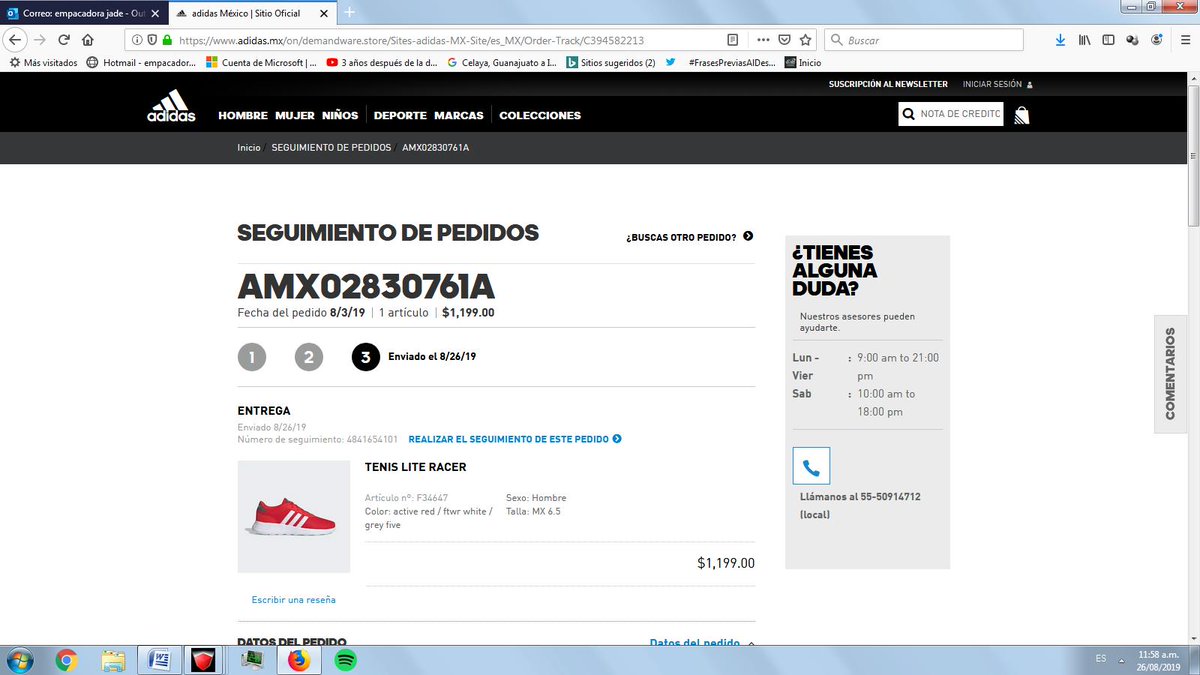
Task: Click INICIAR SESIÓN link
Action: point(997,84)
